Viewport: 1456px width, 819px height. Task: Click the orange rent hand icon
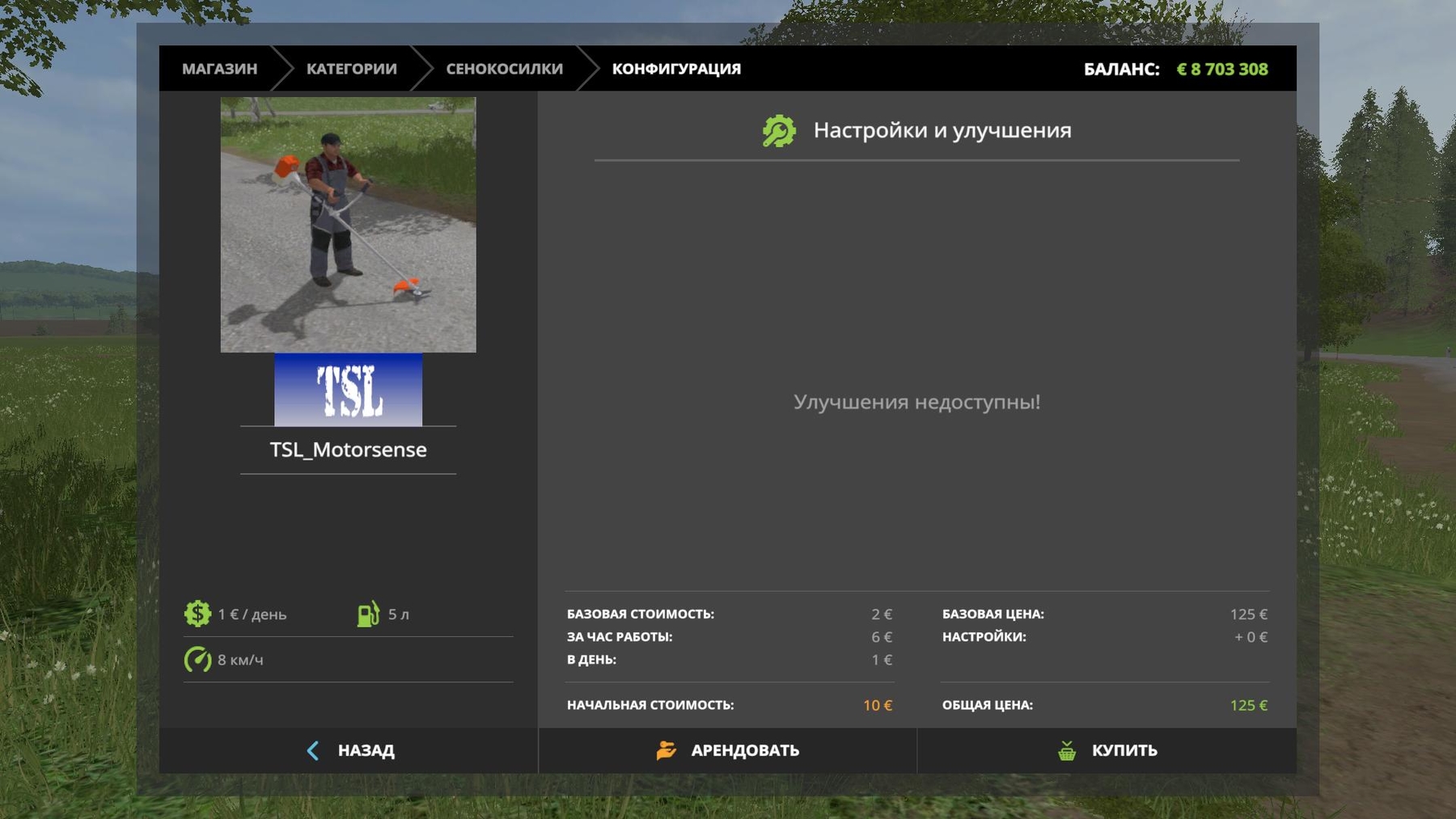pyautogui.click(x=666, y=750)
